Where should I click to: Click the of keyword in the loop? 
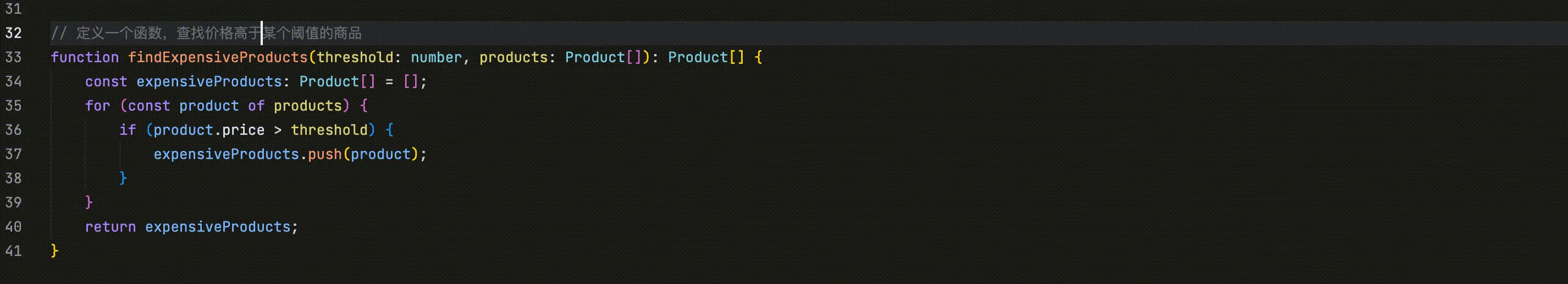[256, 106]
